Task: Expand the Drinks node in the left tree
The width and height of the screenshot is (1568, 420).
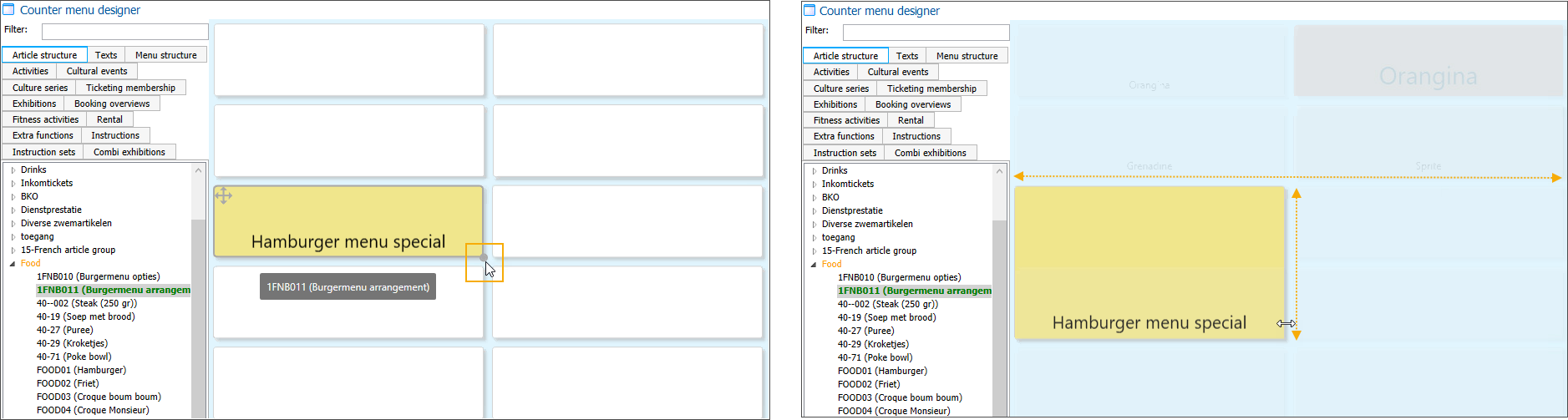Action: pos(13,170)
